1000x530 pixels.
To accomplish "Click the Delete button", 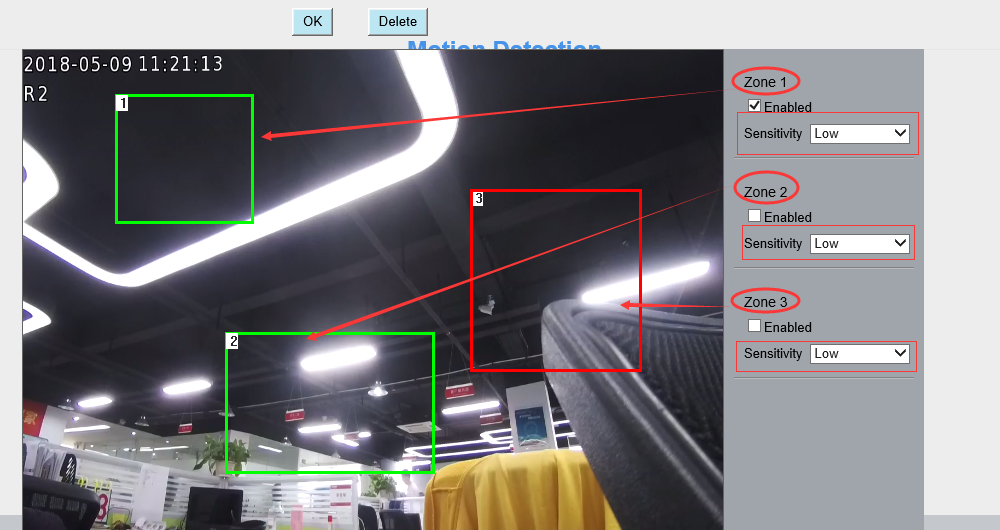I will 397,22.
